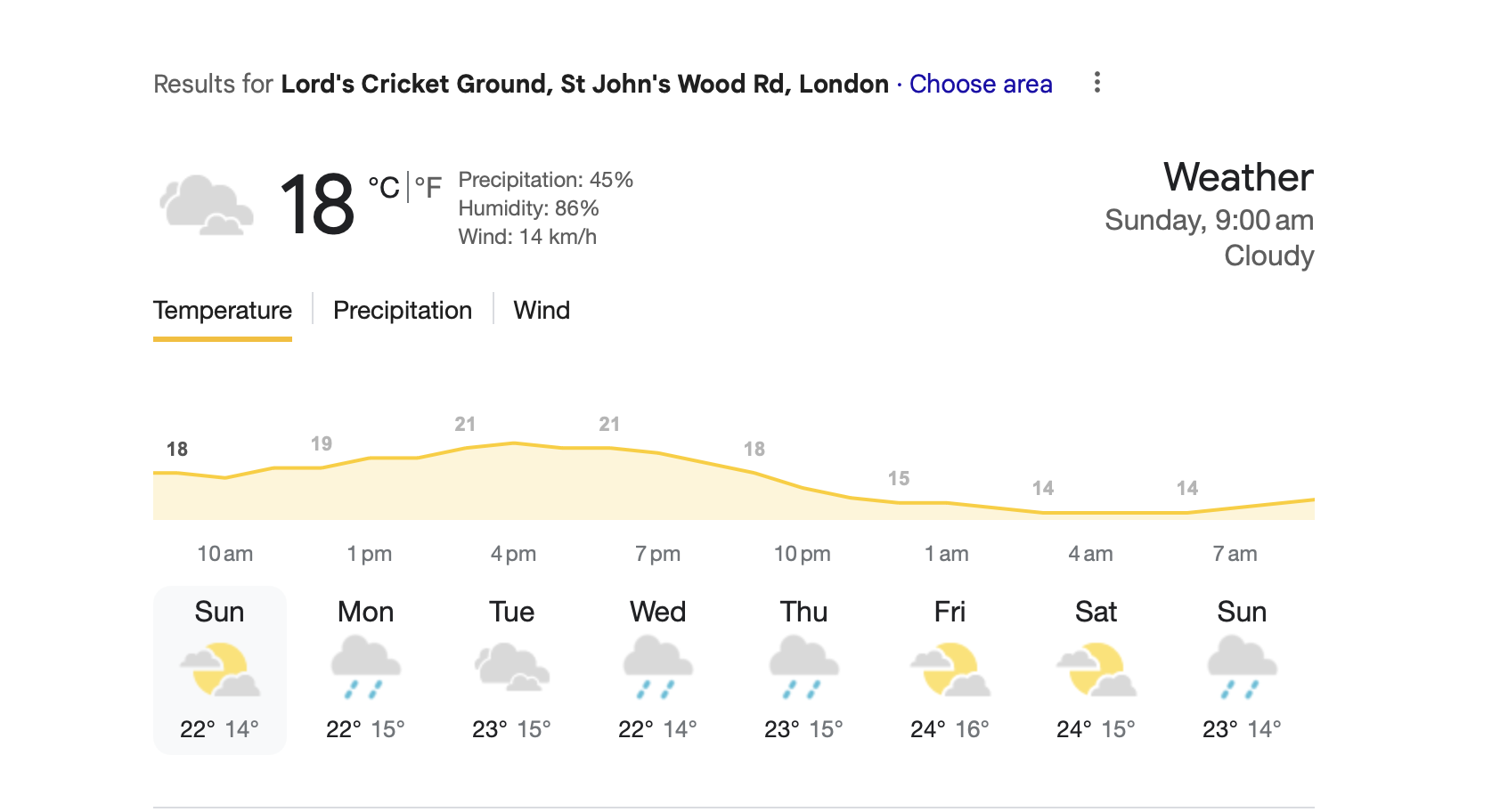1500x812 pixels.
Task: Click the current cloudy weather icon
Action: tap(206, 206)
